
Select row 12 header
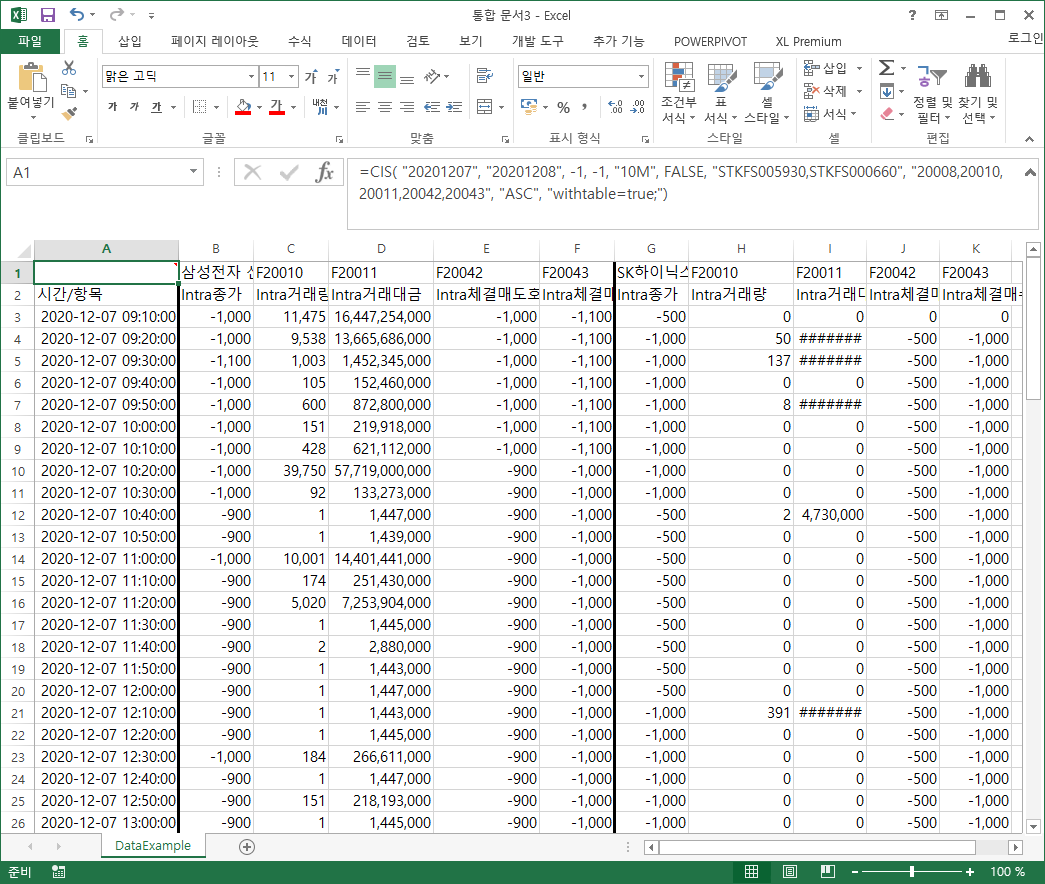tap(18, 515)
